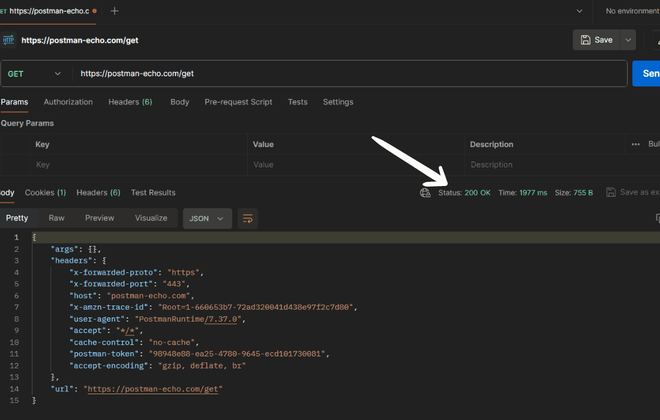Image resolution: width=660 pixels, height=420 pixels.
Task: Open the JSON format dropdown
Action: [207, 218]
